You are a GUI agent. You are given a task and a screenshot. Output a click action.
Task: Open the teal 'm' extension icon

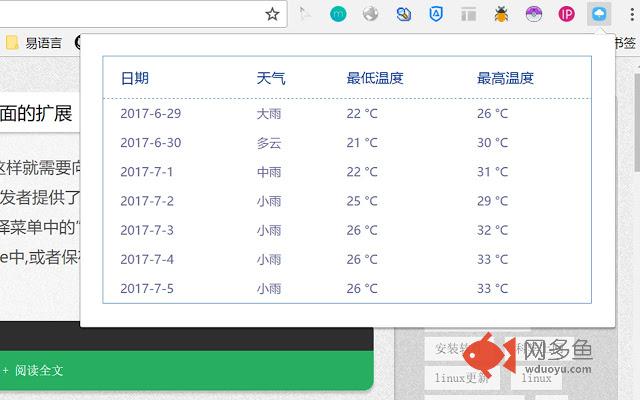[338, 14]
